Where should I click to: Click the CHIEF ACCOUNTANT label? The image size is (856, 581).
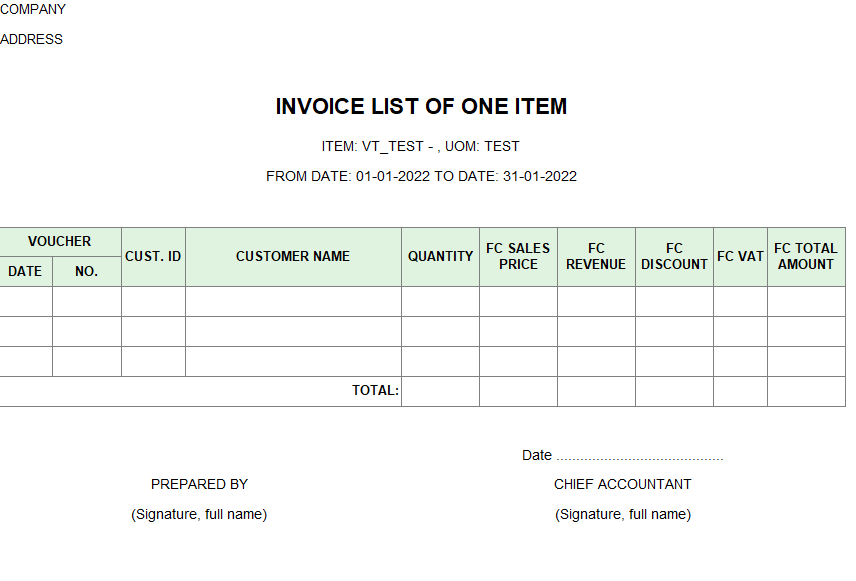(622, 484)
